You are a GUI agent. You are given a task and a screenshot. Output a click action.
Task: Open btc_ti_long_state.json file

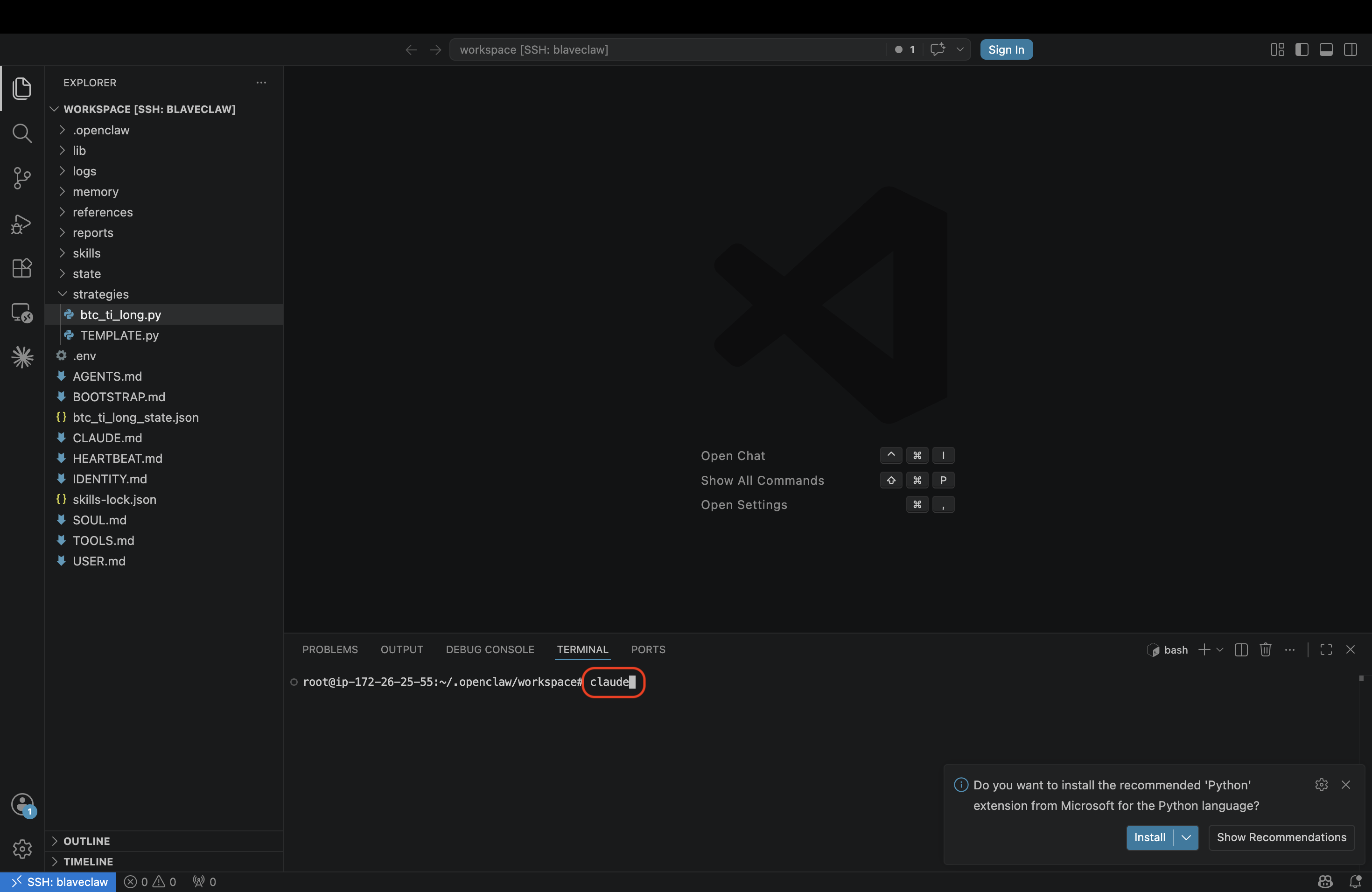pos(164,417)
